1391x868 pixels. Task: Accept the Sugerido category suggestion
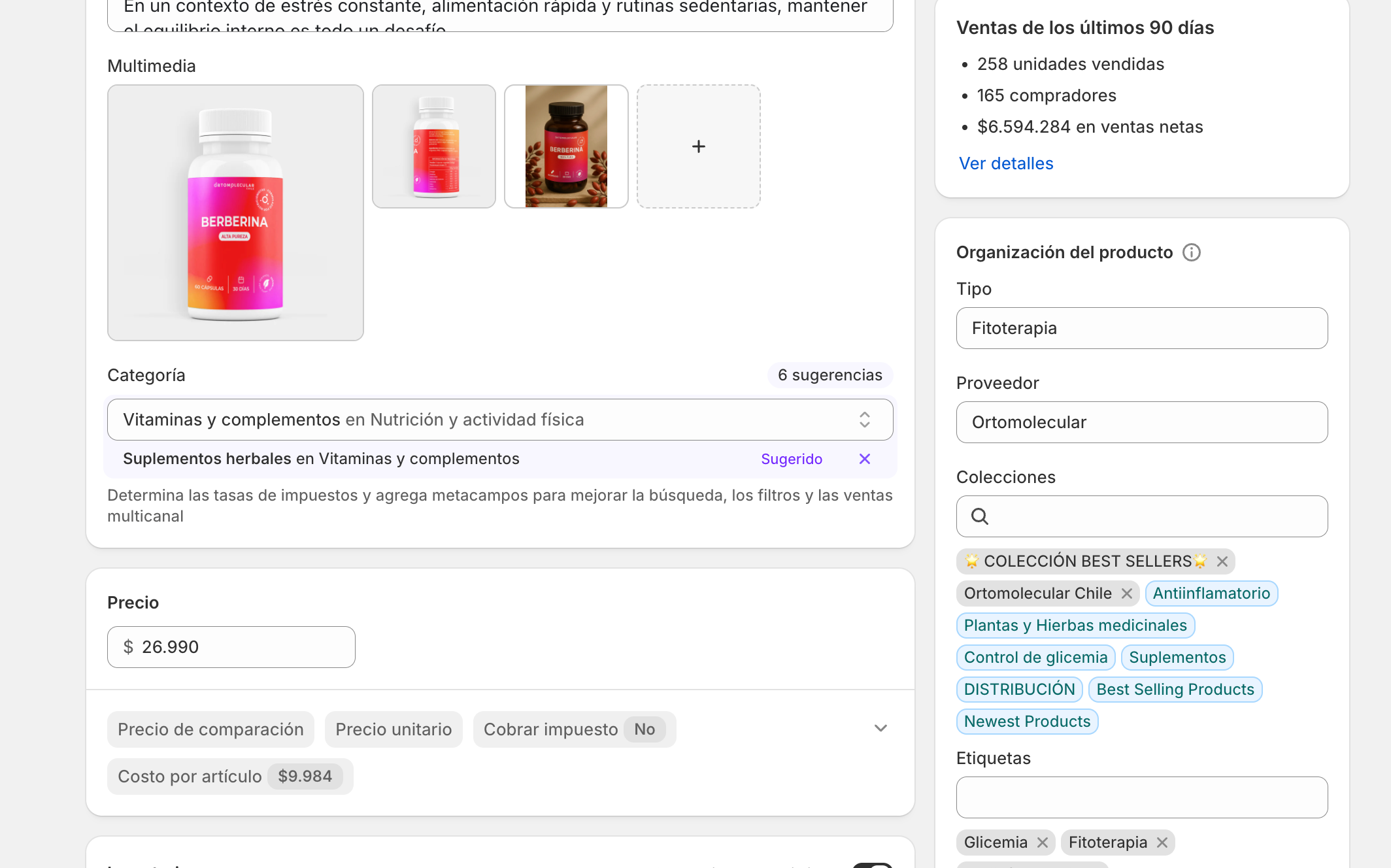[791, 459]
